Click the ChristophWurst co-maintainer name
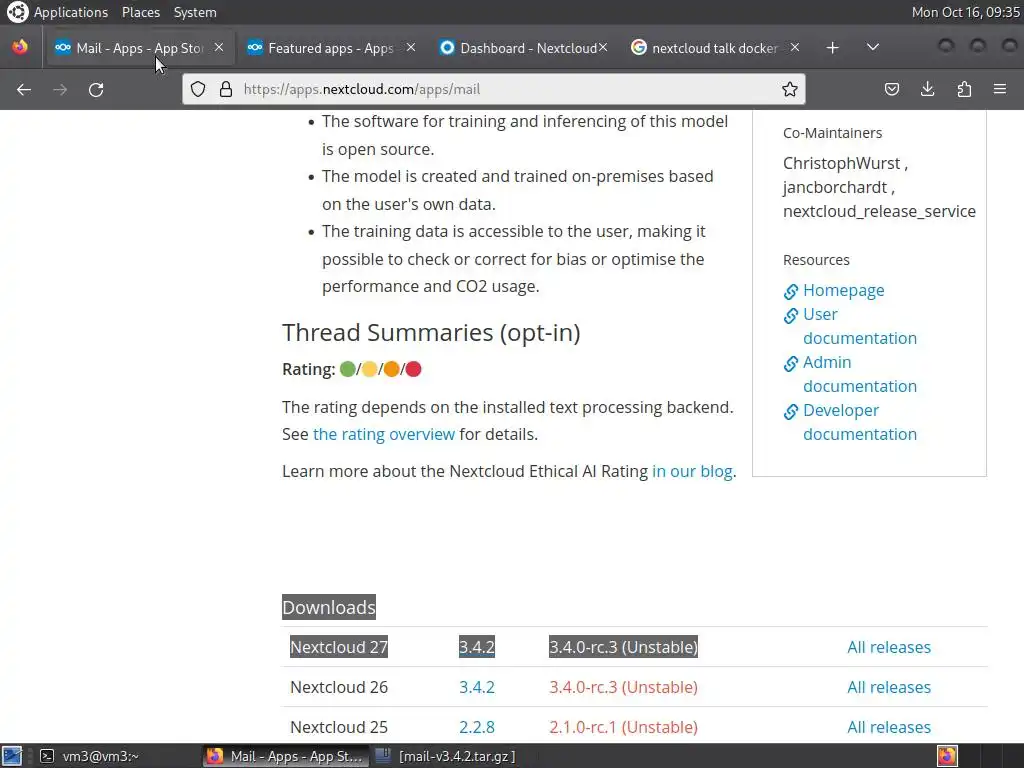 tap(842, 163)
